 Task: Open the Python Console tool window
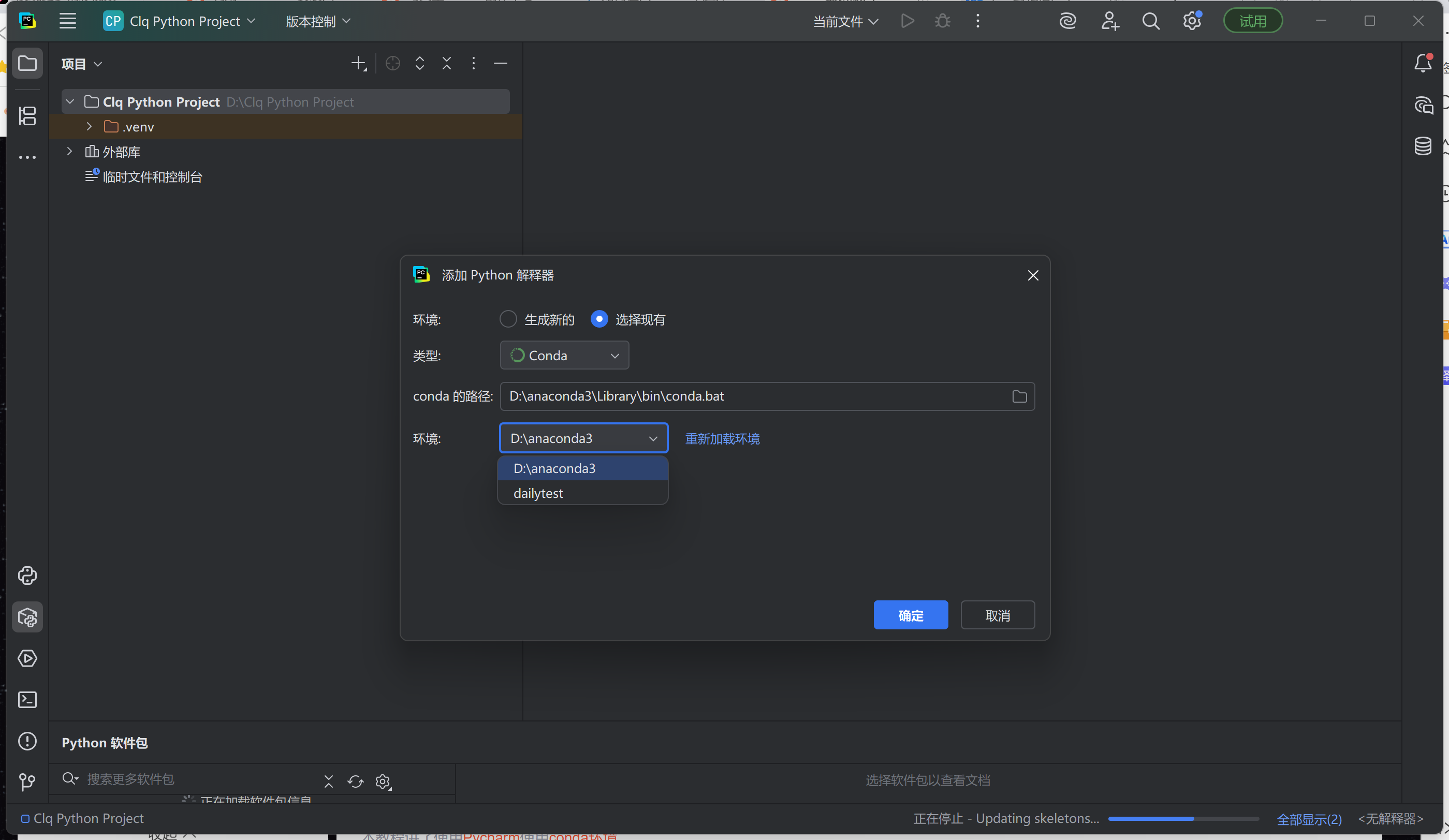coord(27,576)
